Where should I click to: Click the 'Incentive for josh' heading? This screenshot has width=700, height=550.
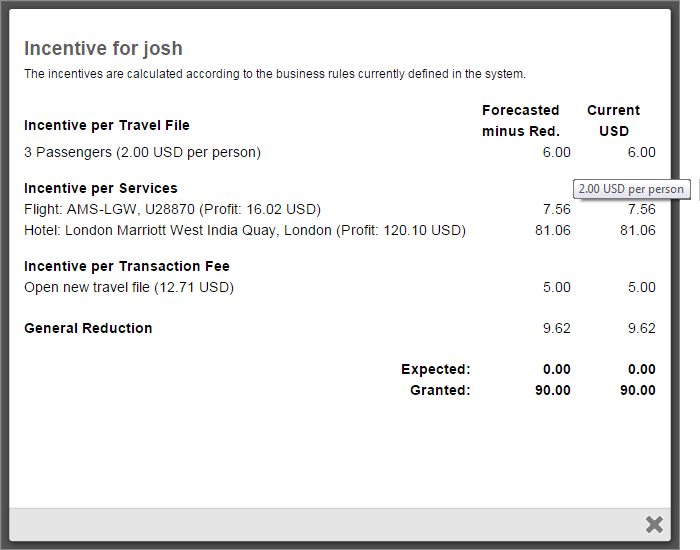point(103,49)
